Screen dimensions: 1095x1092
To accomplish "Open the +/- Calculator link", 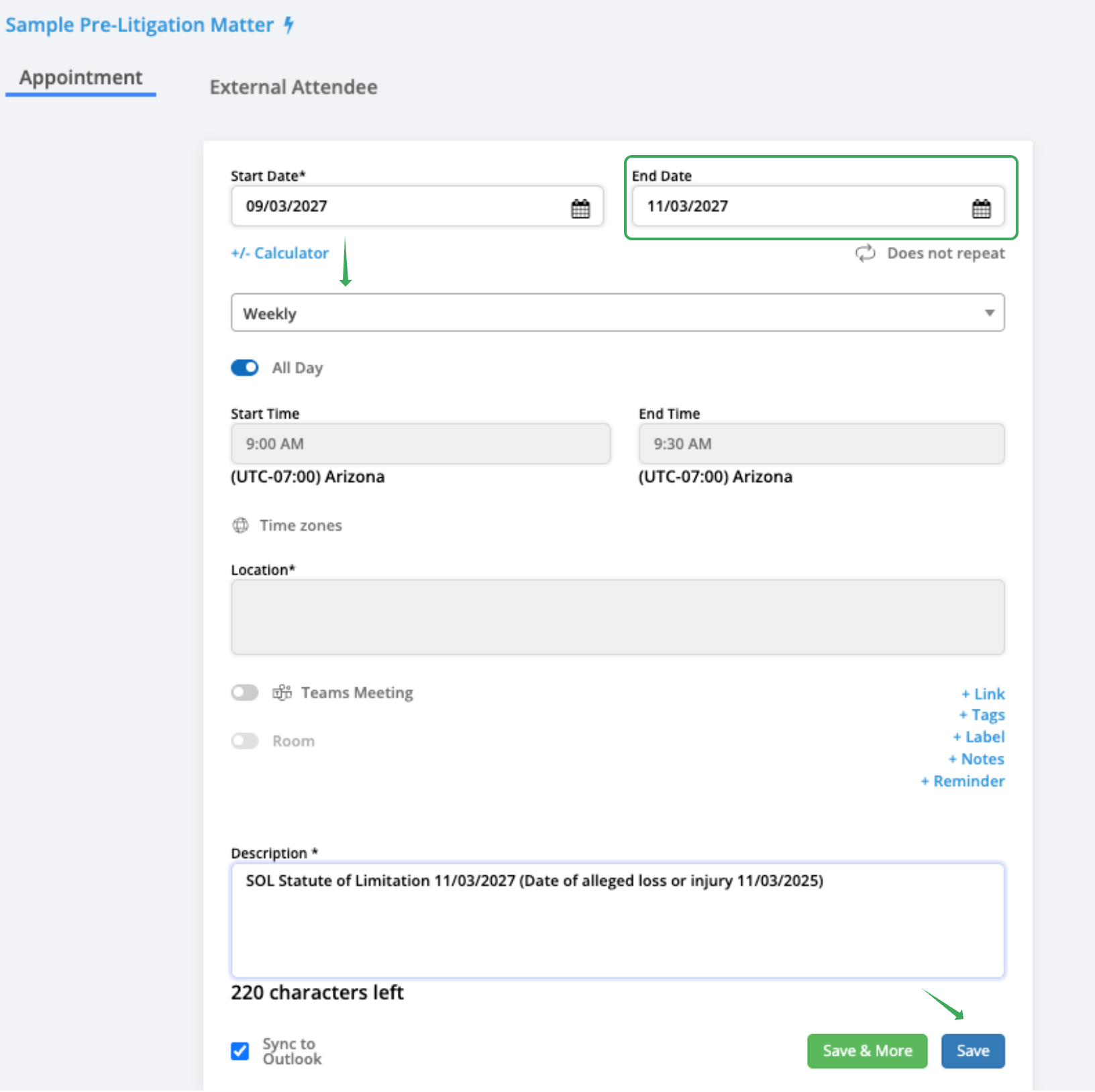I will pyautogui.click(x=280, y=253).
